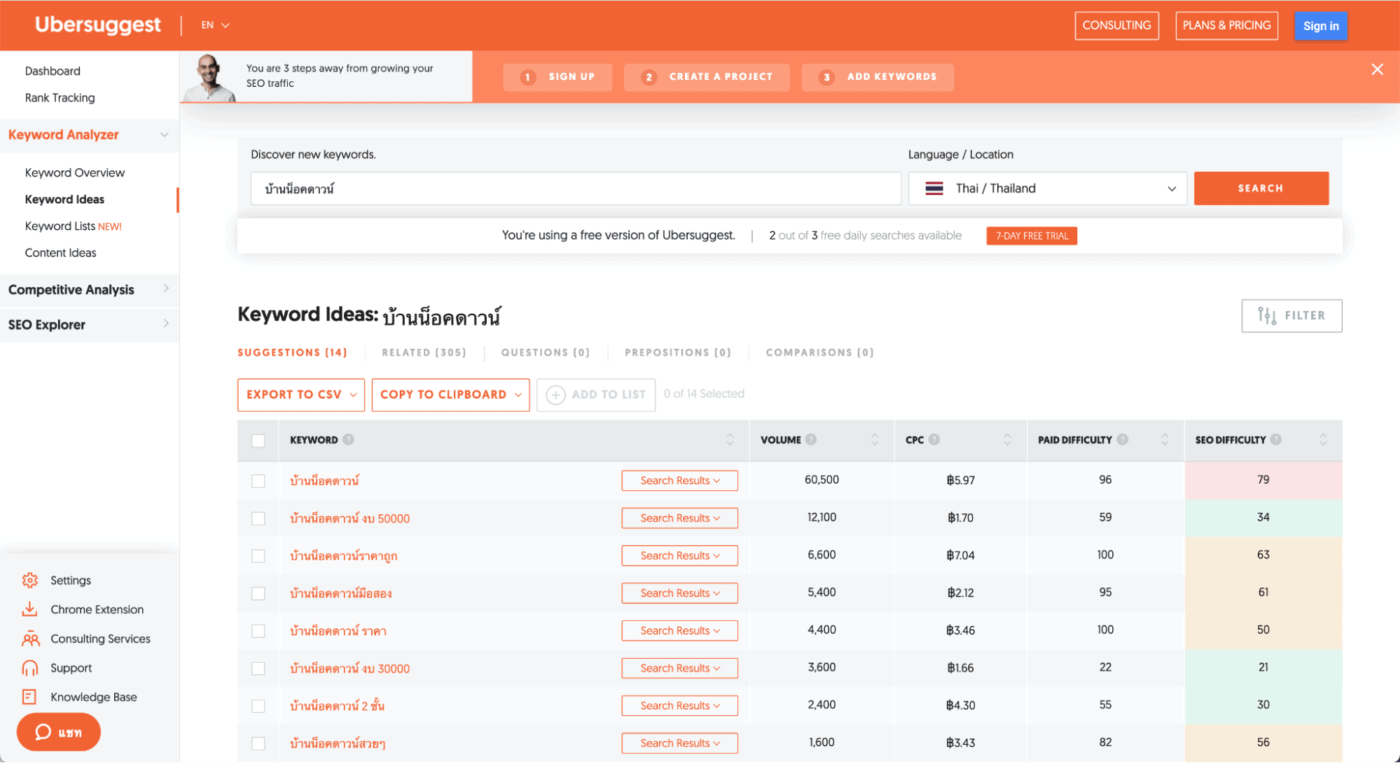The height and width of the screenshot is (763, 1400).
Task: Check the box for the 2,400 volume row
Action: [258, 706]
